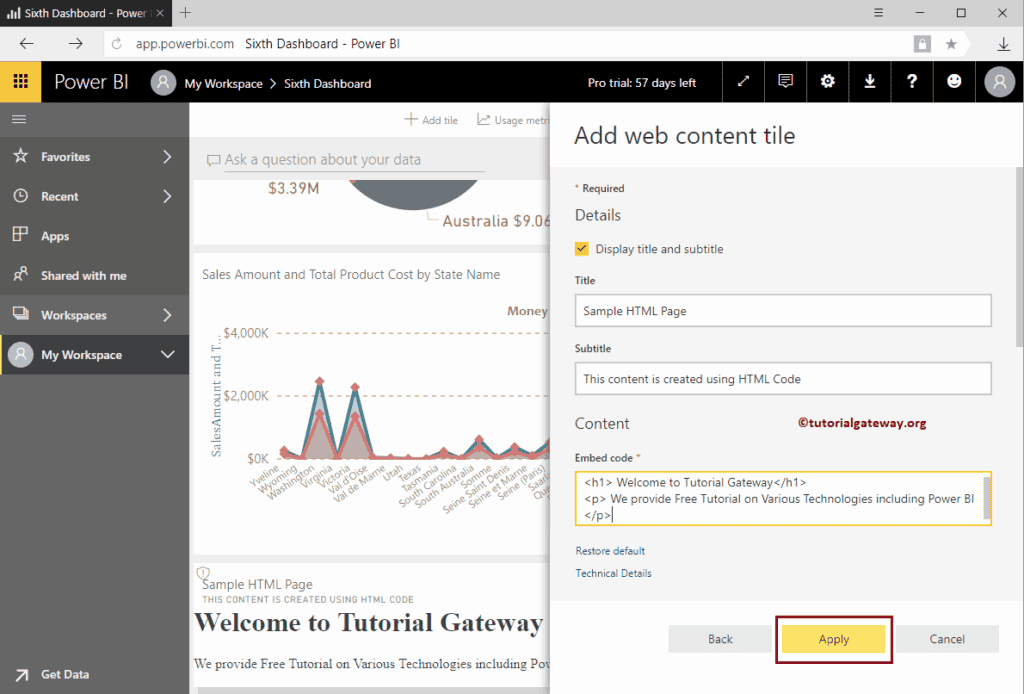Viewport: 1024px width, 694px height.
Task: Enter full screen mode via expand icon
Action: coord(743,82)
